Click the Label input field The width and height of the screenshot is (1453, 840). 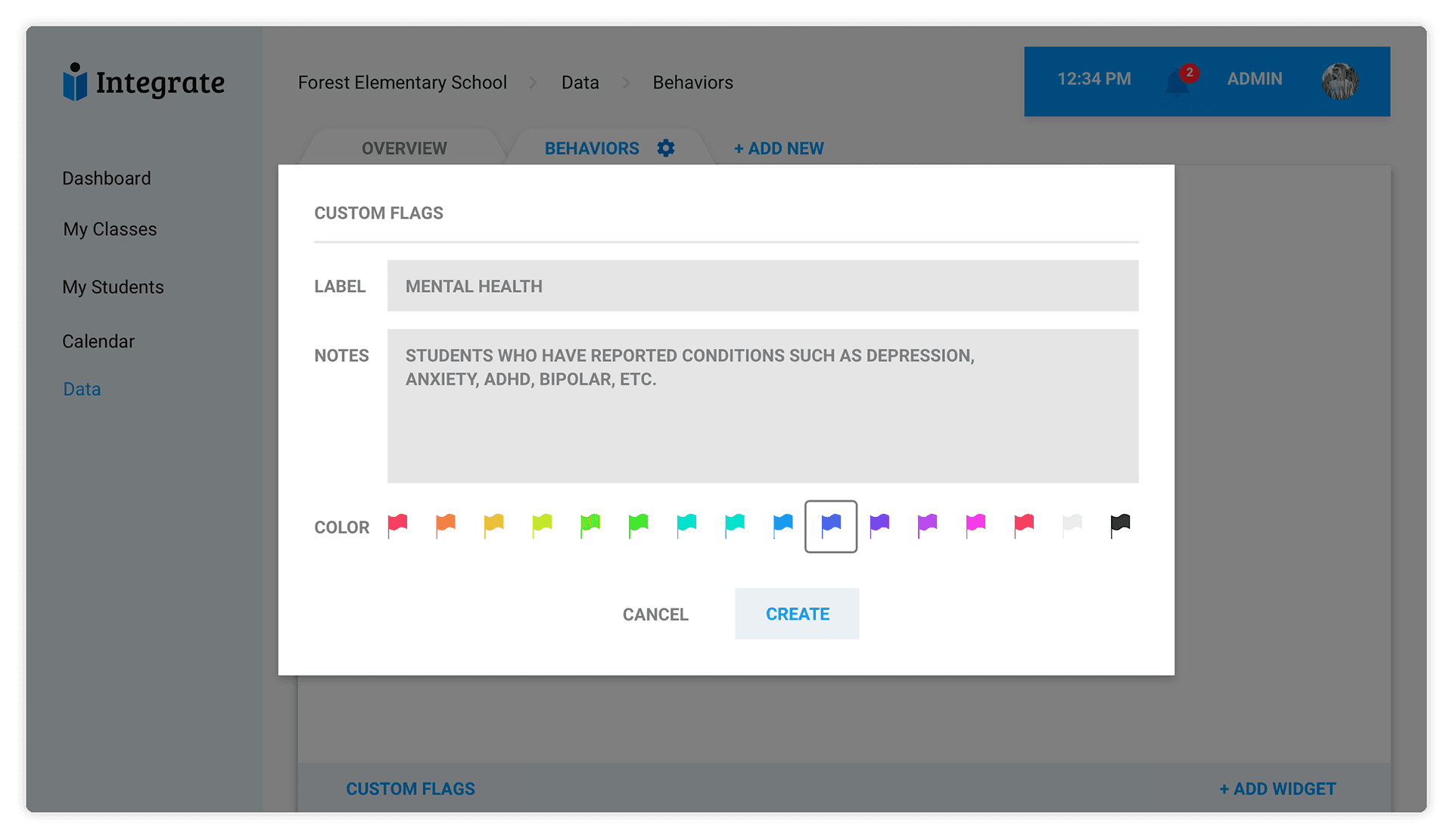762,286
